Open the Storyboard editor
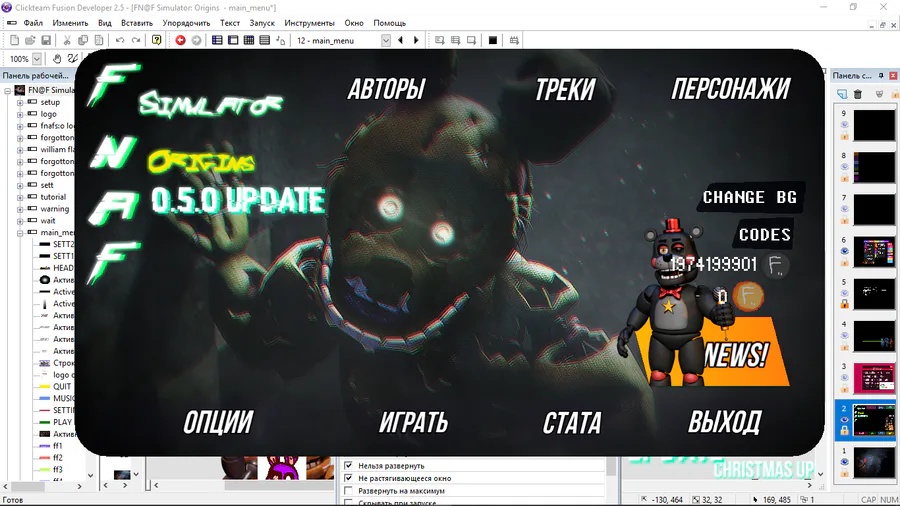Viewport: 900px width, 506px height. pos(217,40)
